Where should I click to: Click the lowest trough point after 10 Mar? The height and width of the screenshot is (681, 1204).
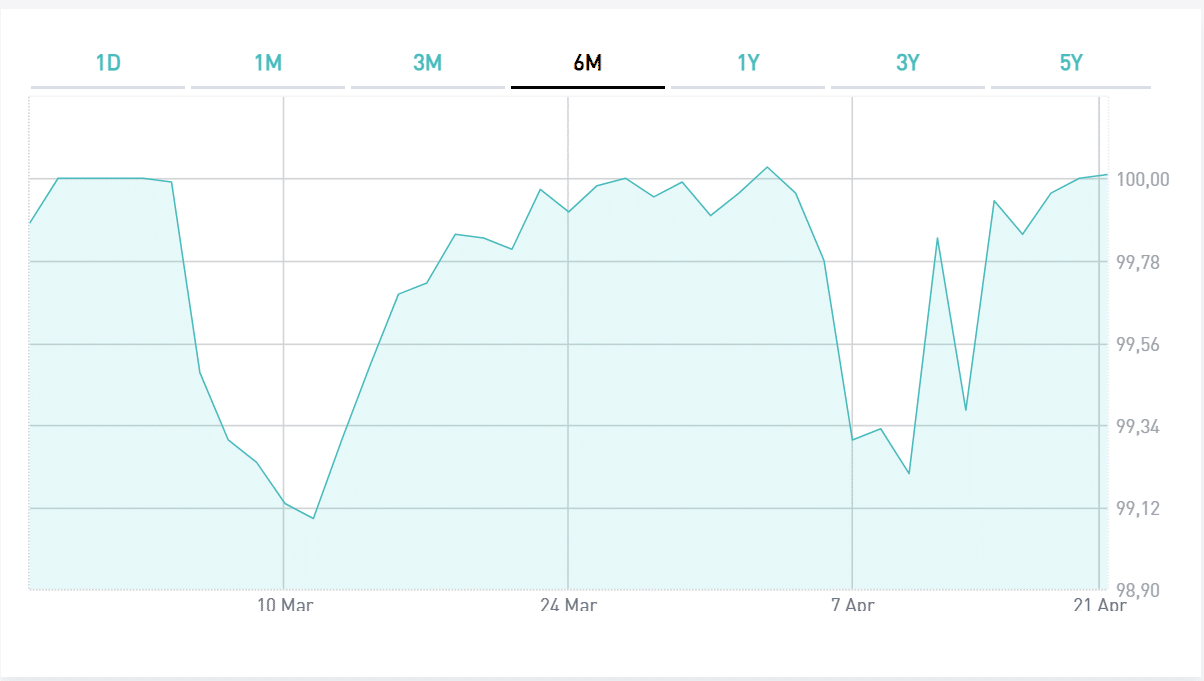click(313, 518)
